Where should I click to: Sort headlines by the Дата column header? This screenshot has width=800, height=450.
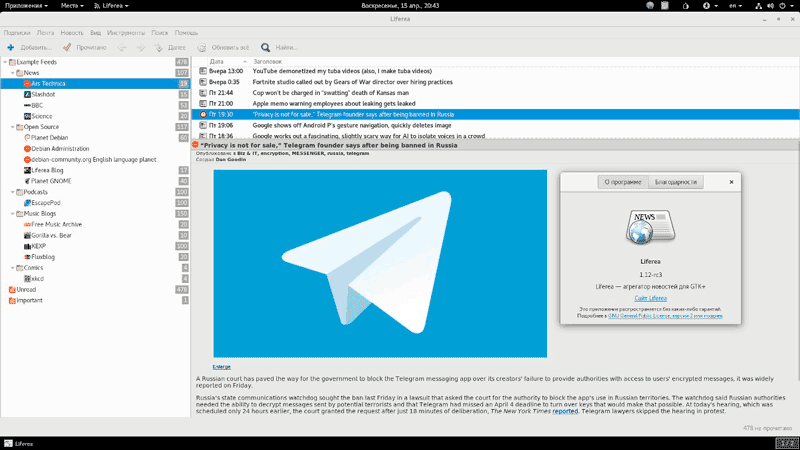click(x=216, y=61)
